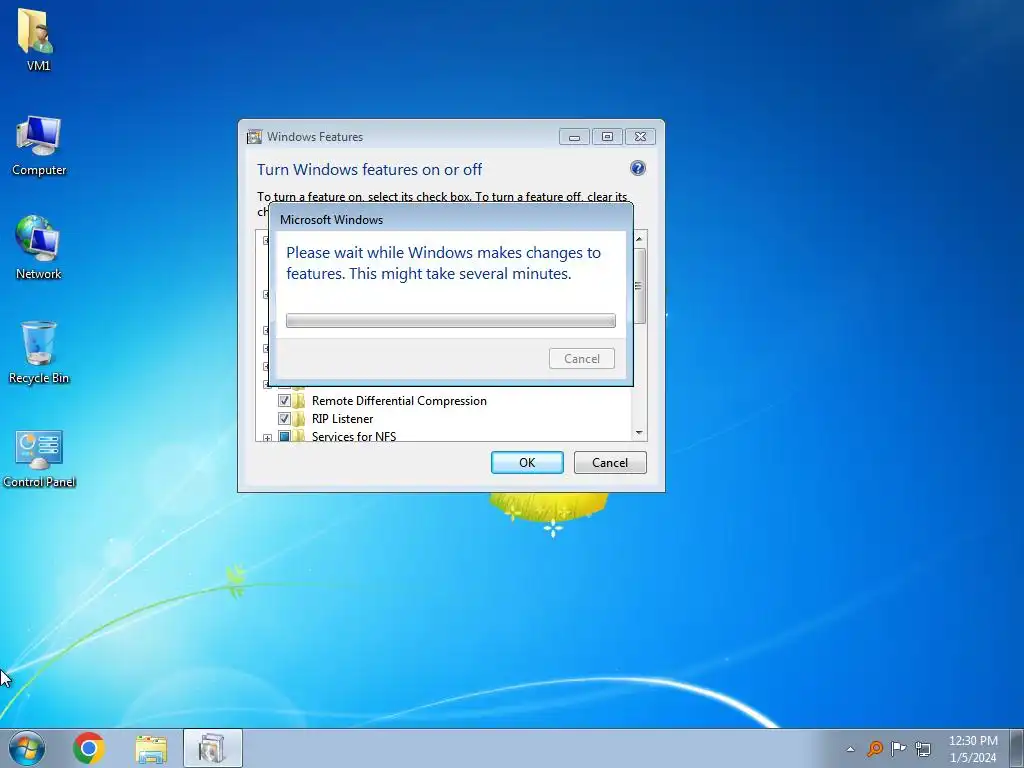Click OK in Windows Features
The image size is (1024, 768).
[x=527, y=462]
